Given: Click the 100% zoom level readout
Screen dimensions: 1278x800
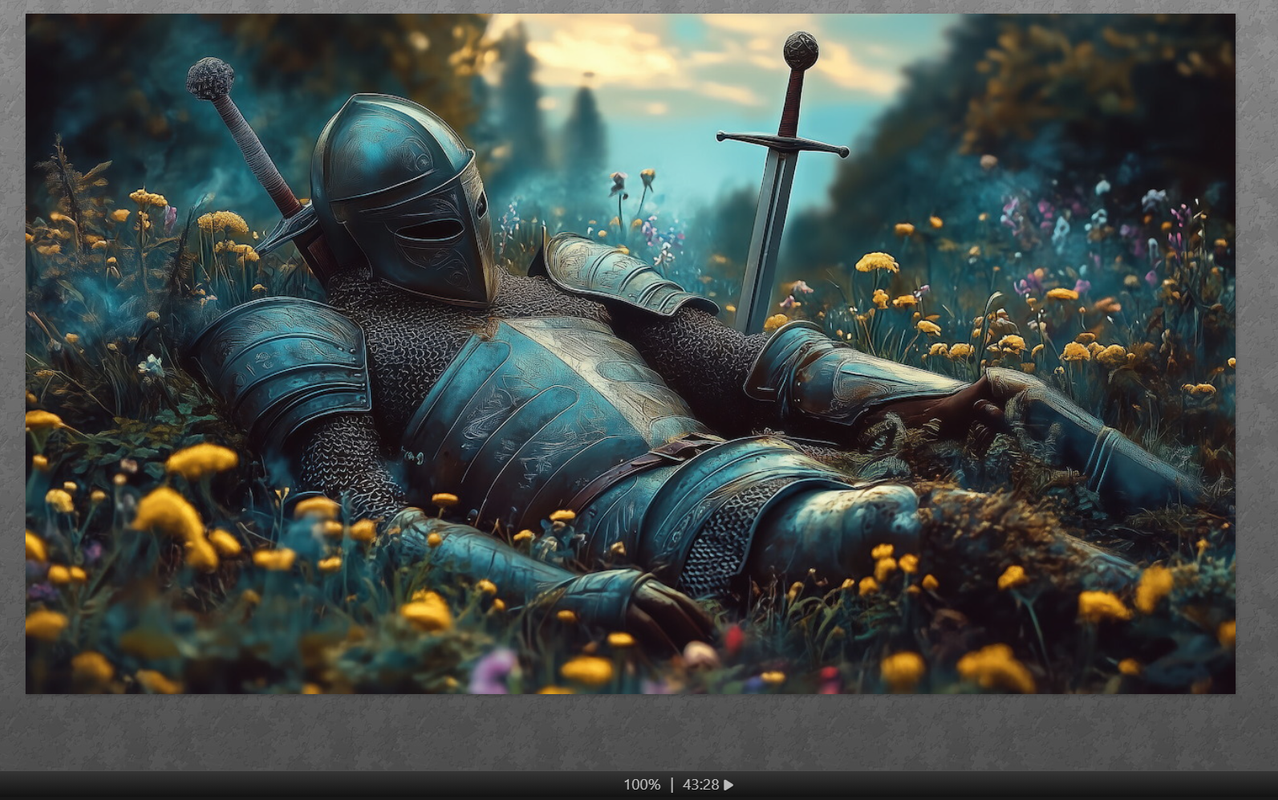Looking at the screenshot, I should coord(642,785).
